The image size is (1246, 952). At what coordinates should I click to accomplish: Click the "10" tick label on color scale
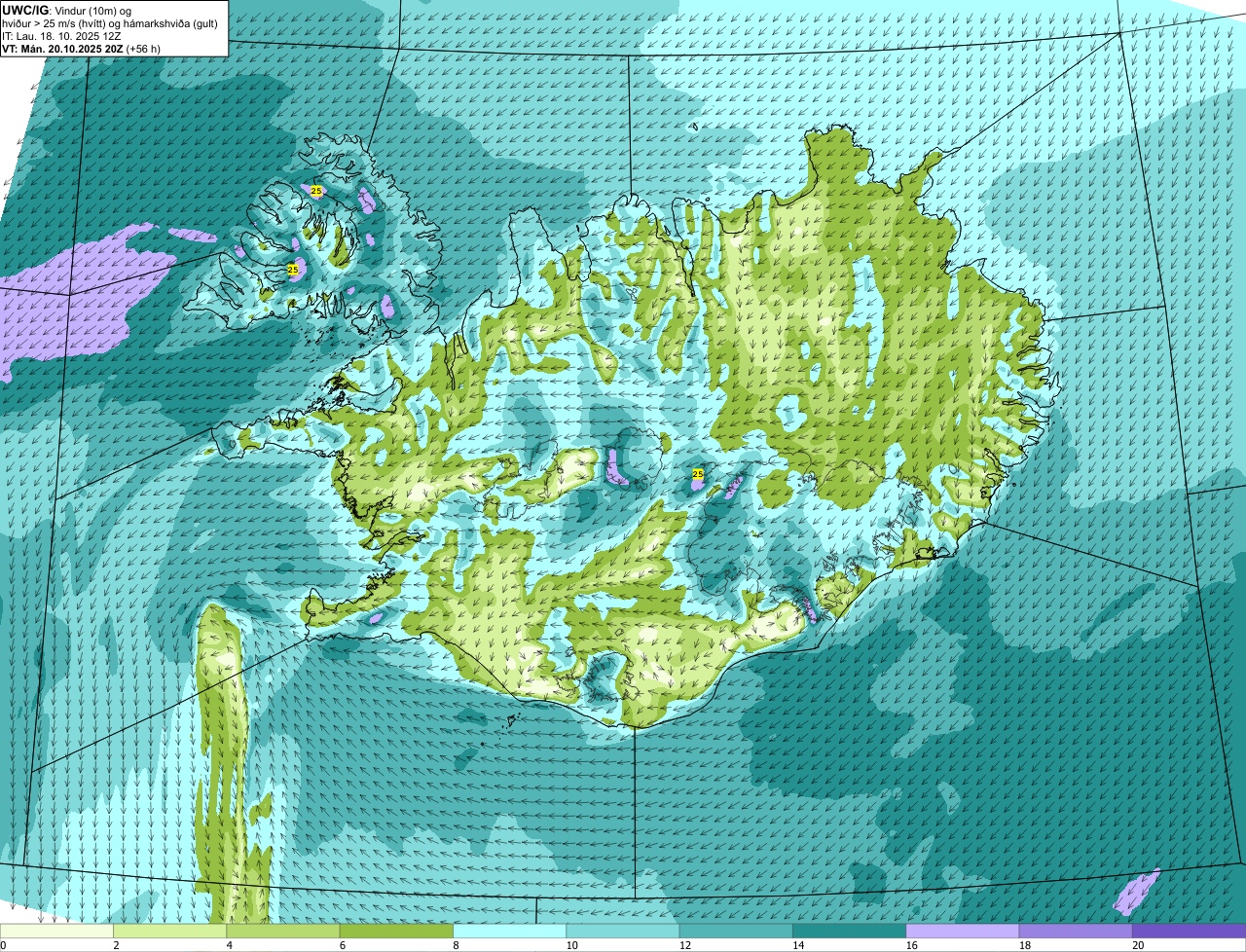[x=571, y=945]
